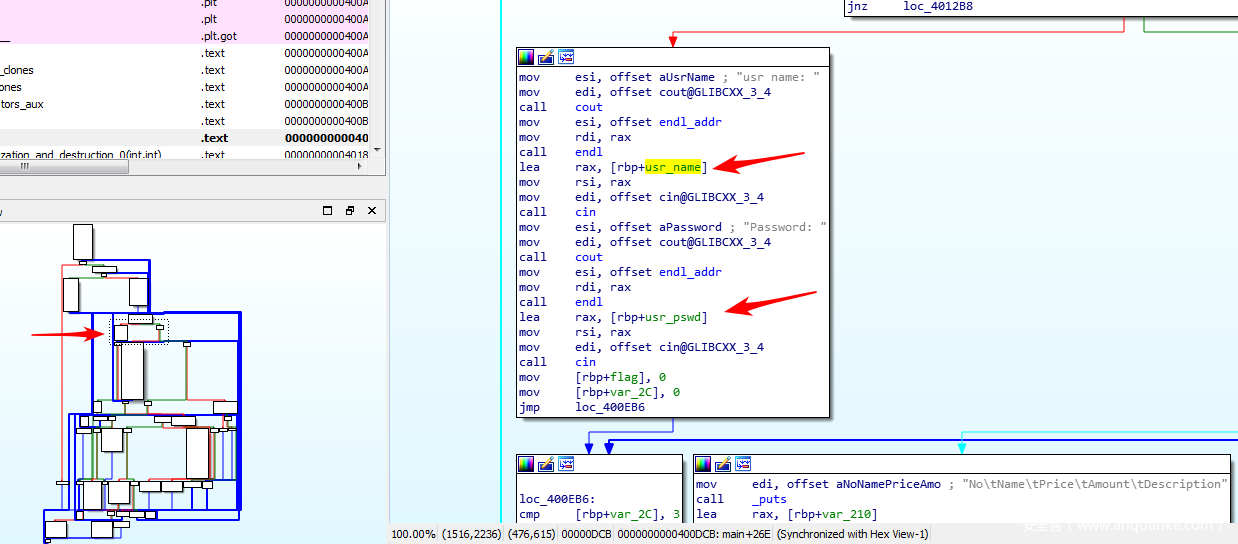This screenshot has height=544, width=1238.
Task: Select the function row ending in _clones
Action: pos(185,70)
